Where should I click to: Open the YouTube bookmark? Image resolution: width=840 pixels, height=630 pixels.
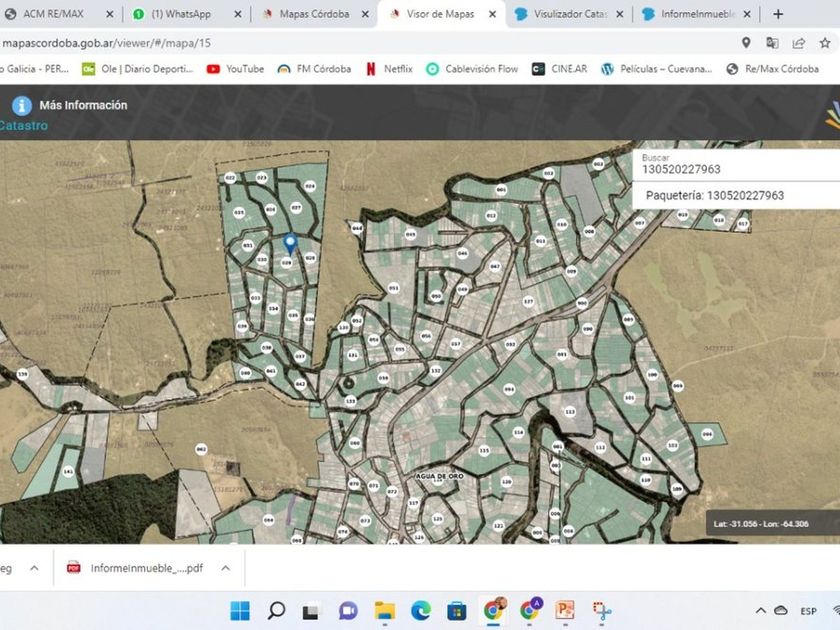(235, 69)
